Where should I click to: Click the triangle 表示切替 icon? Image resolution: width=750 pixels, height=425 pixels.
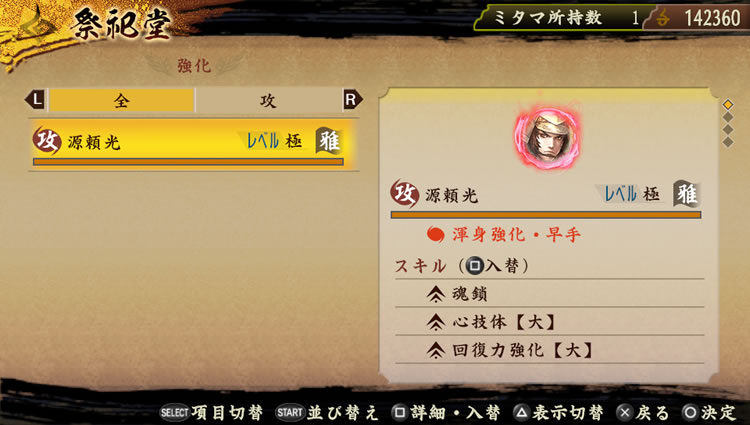click(x=521, y=413)
